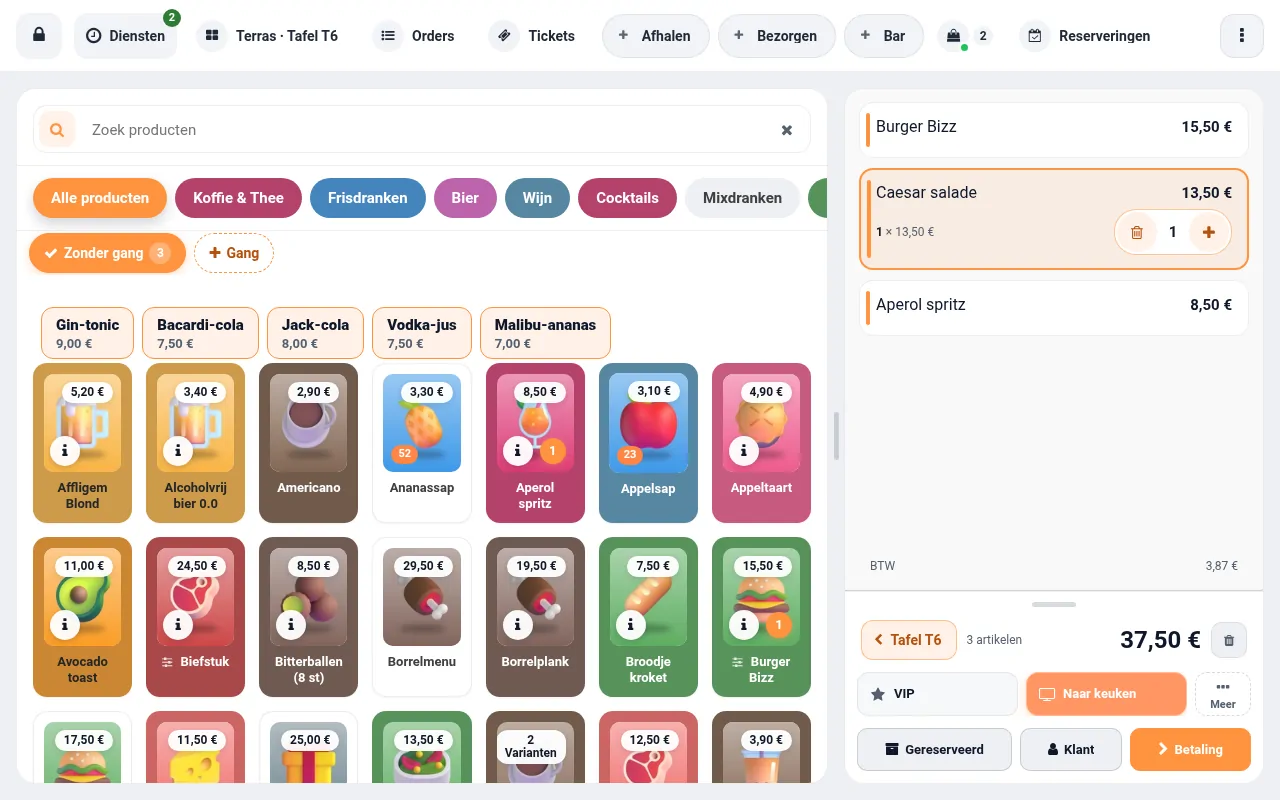
Task: Grab the order panel drag handle bar
Action: tap(1054, 604)
